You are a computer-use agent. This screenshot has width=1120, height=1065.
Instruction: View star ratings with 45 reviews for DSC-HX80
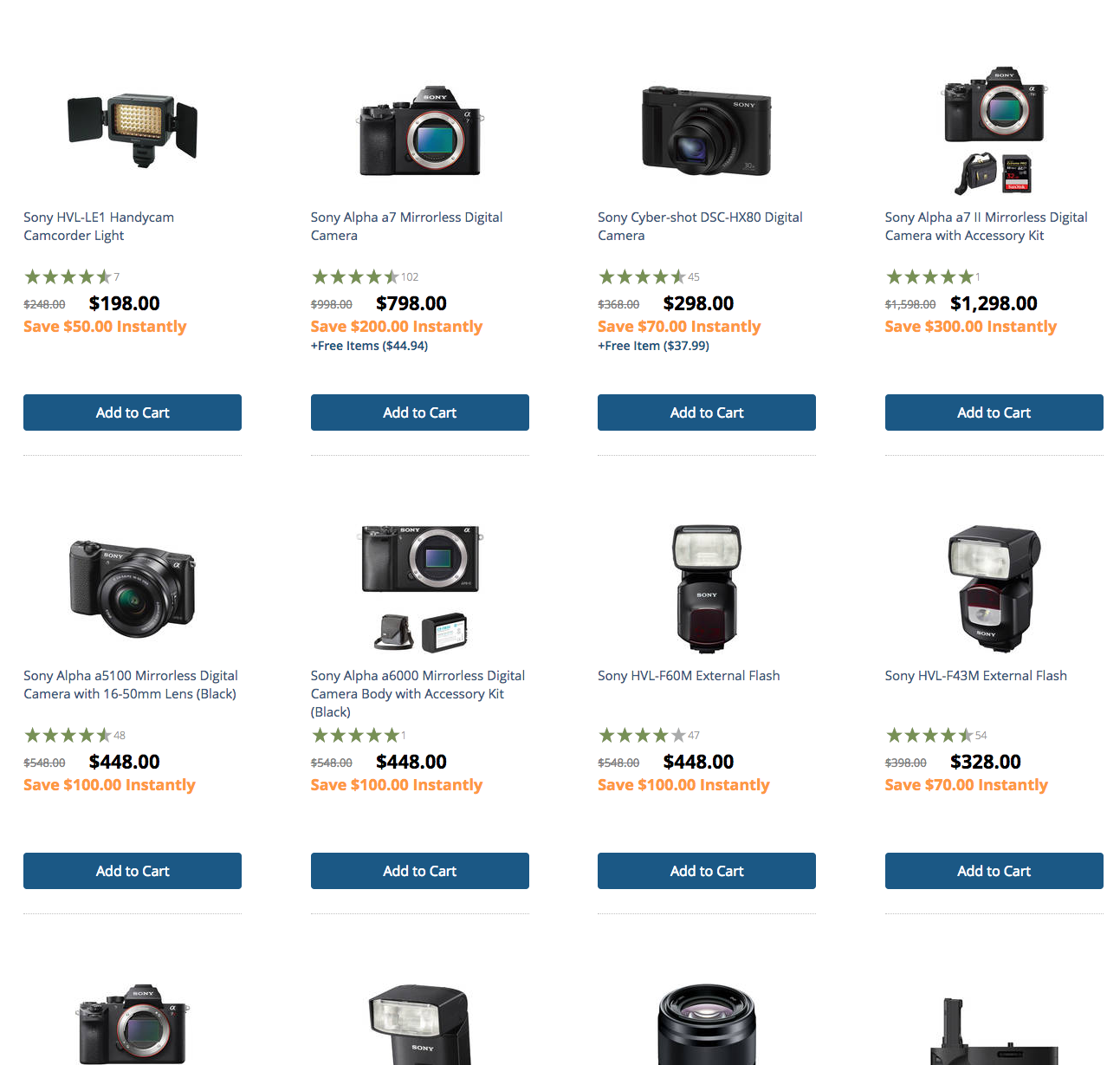point(649,277)
